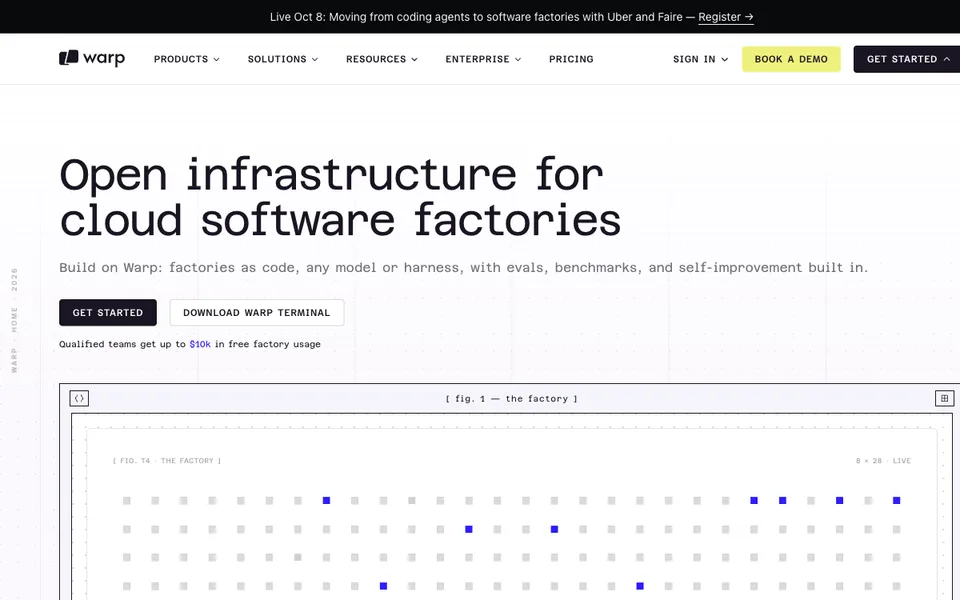Click the Book a Demo button
960x600 pixels.
pos(791,59)
